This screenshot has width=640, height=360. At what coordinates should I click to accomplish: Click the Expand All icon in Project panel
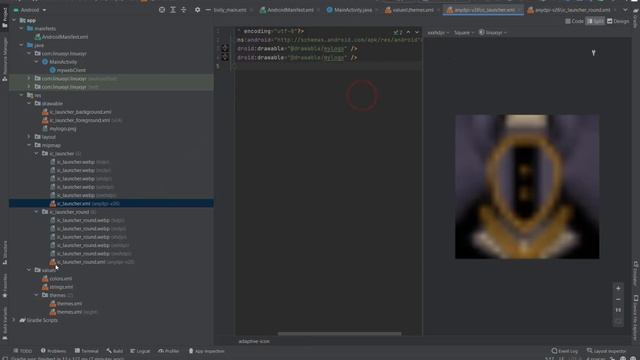click(173, 10)
